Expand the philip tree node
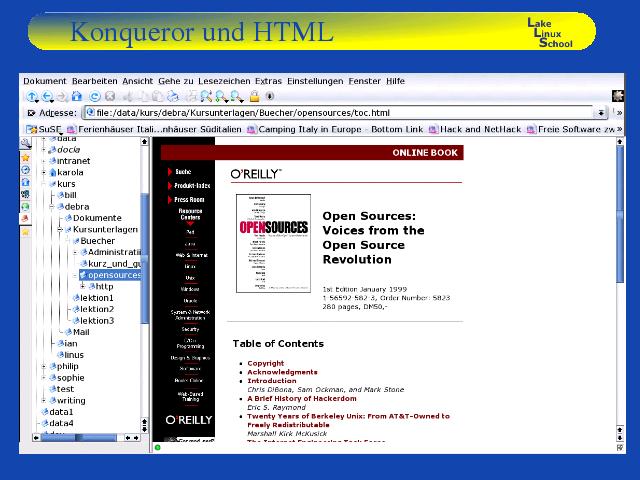 [44, 367]
